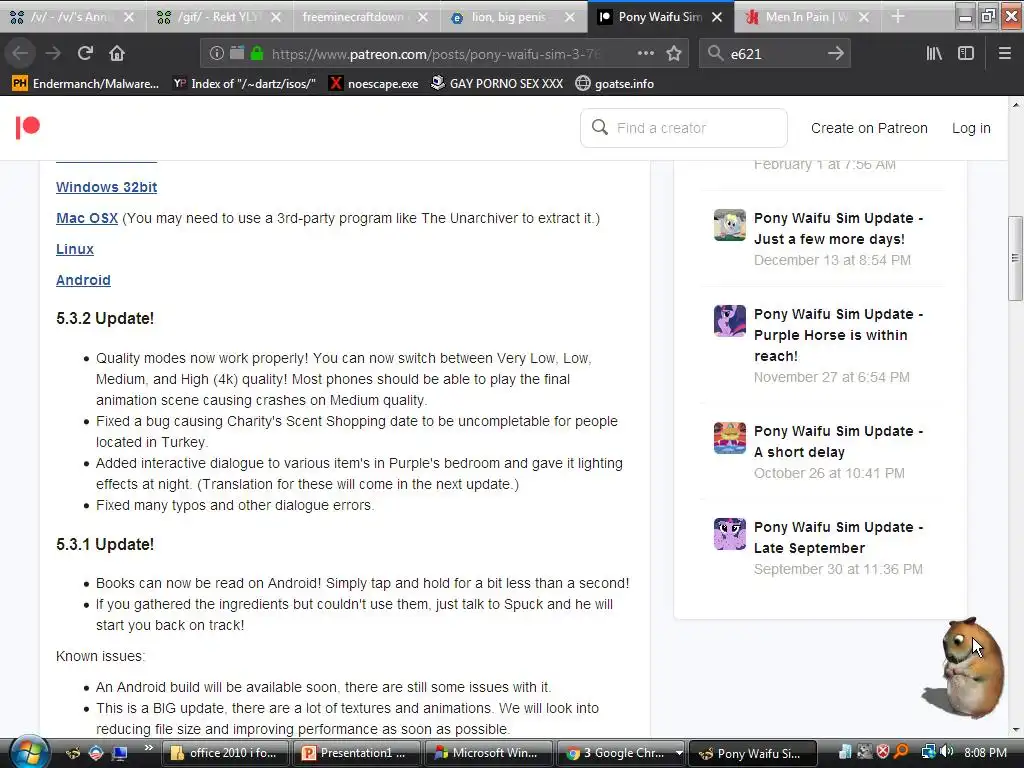The image size is (1024, 768).
Task: Click the Create on Patreon link
Action: [x=869, y=128]
